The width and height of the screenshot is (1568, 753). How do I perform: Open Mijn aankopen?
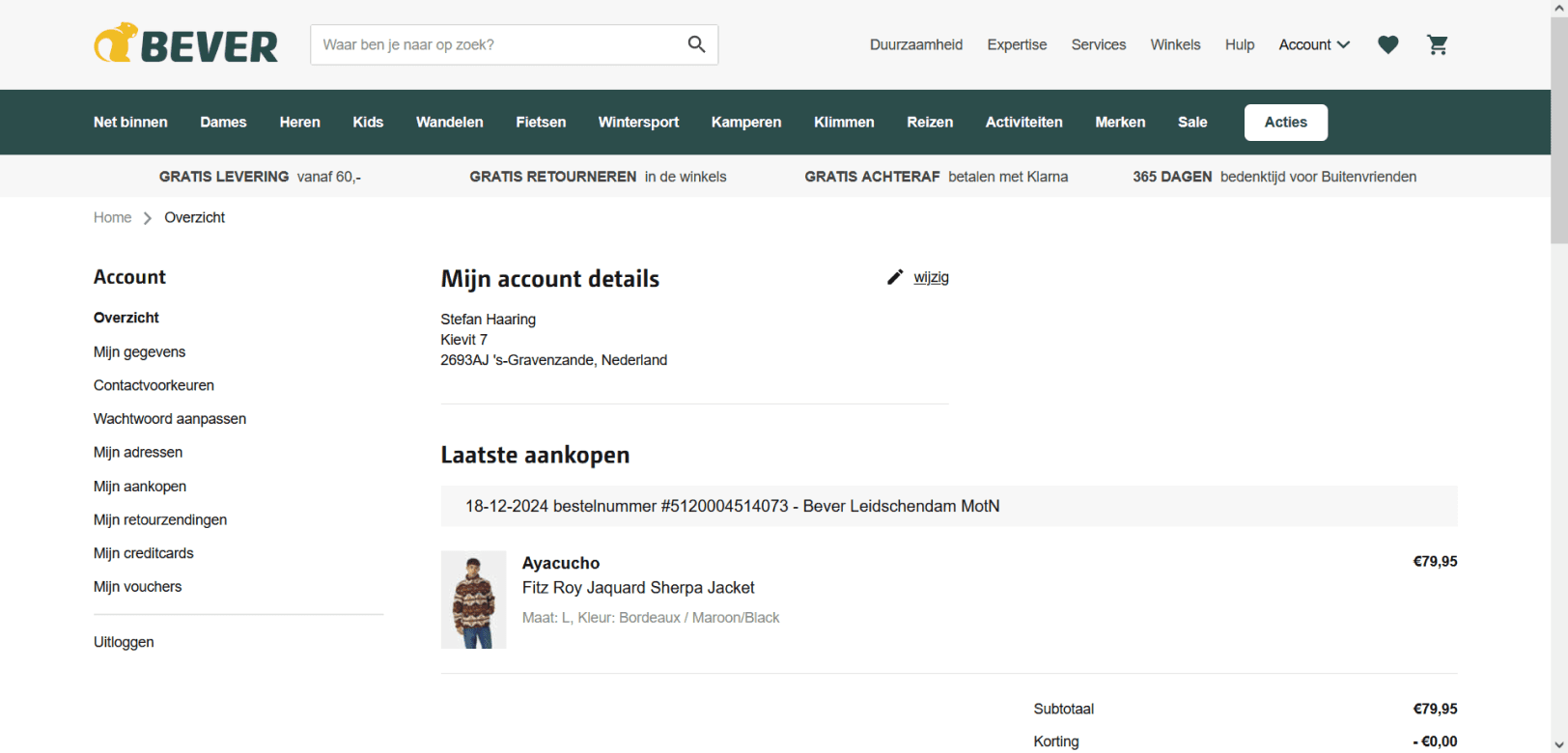[140, 486]
